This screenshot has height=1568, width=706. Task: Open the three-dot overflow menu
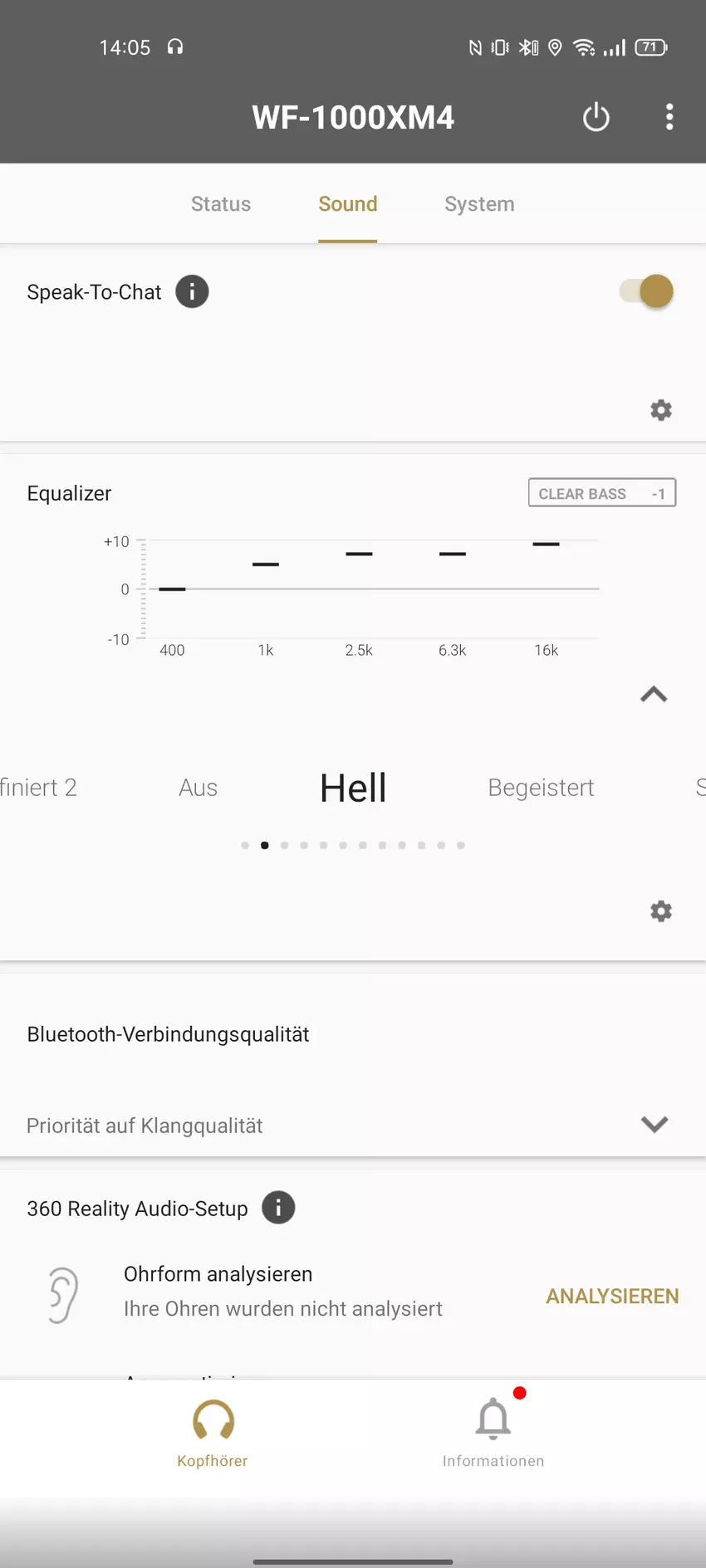[x=669, y=117]
